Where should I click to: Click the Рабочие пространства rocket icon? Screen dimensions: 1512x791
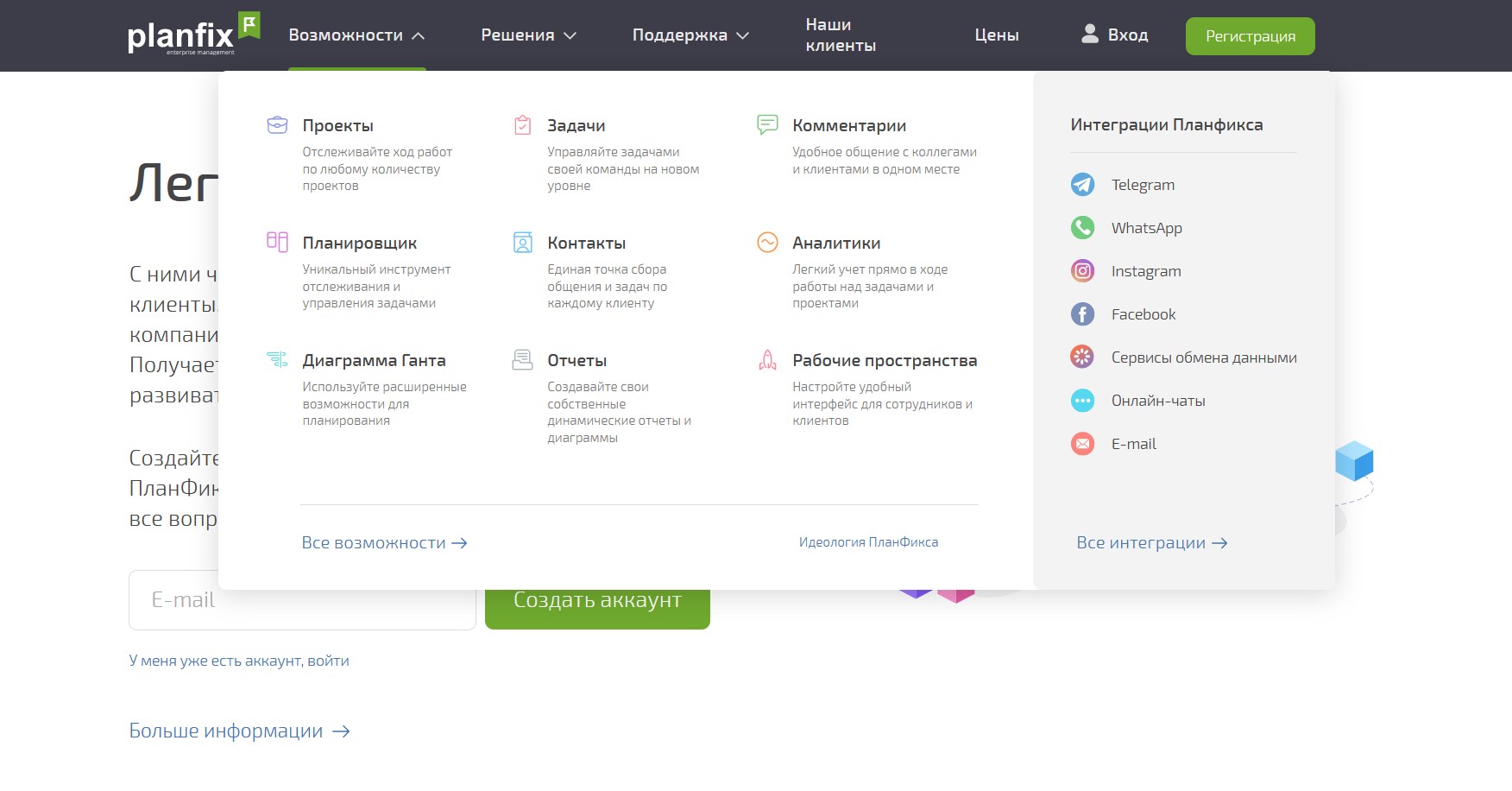767,359
